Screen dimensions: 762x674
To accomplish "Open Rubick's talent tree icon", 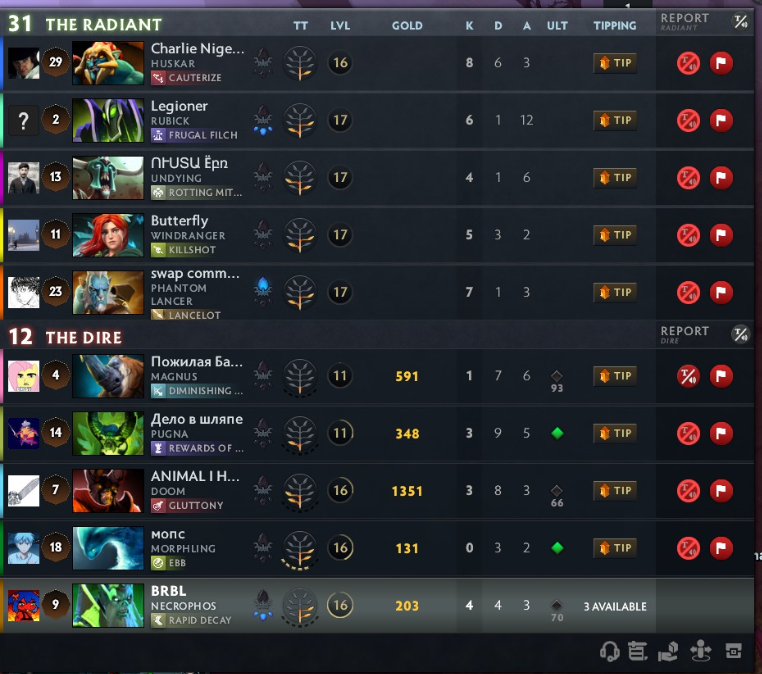I will coord(300,121).
